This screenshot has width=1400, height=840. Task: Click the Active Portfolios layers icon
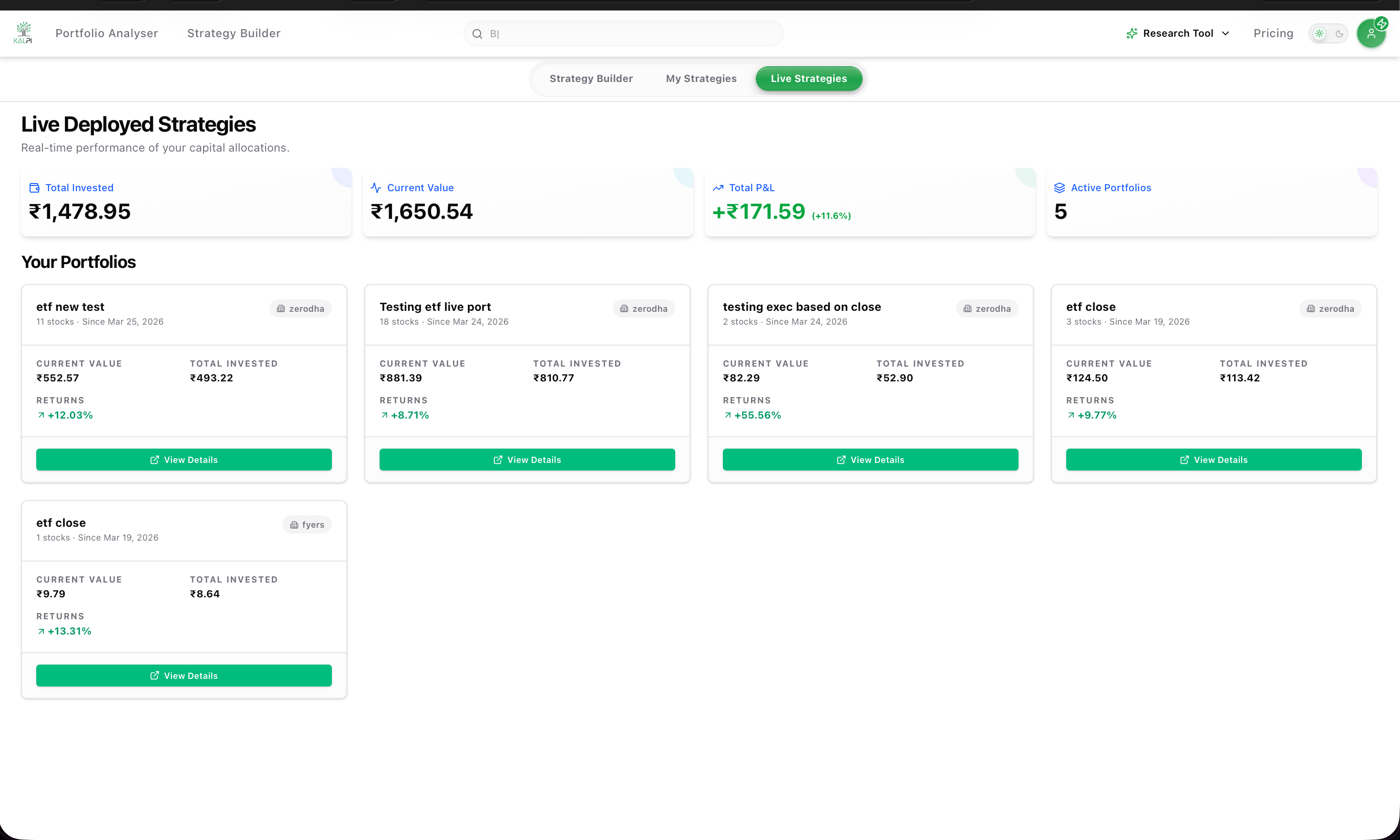tap(1060, 188)
